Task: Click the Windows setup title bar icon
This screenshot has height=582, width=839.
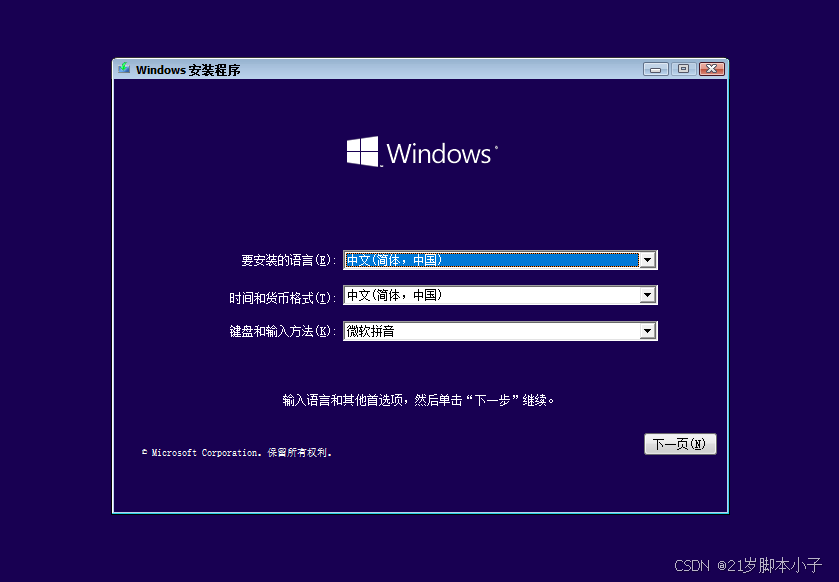Action: (x=124, y=68)
